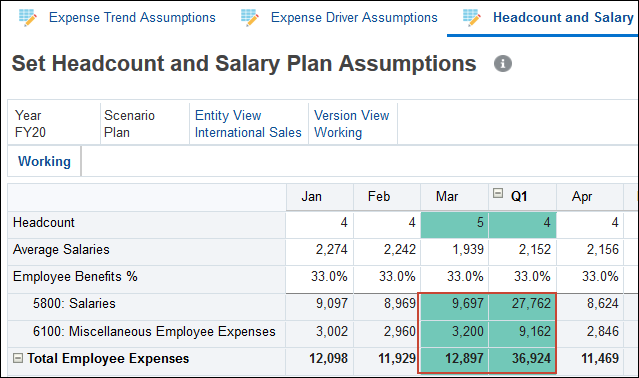Select the Headcount and Salary tab
Screen dimensions: 639x378
(563, 18)
